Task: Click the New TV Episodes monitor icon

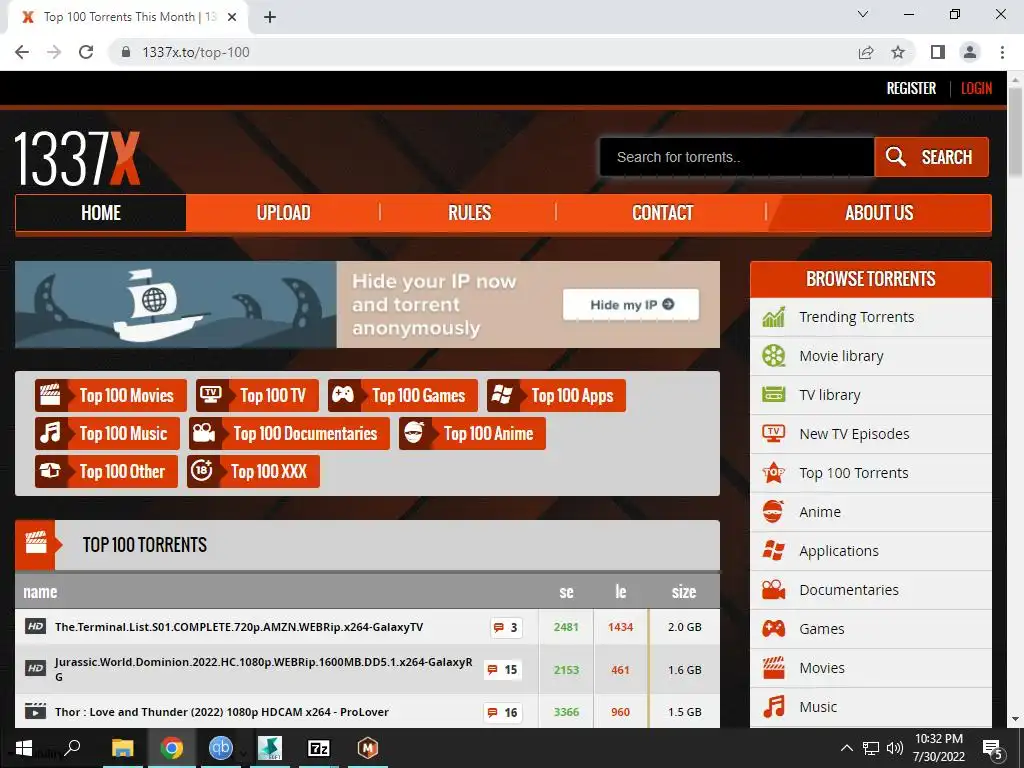Action: coord(774,434)
